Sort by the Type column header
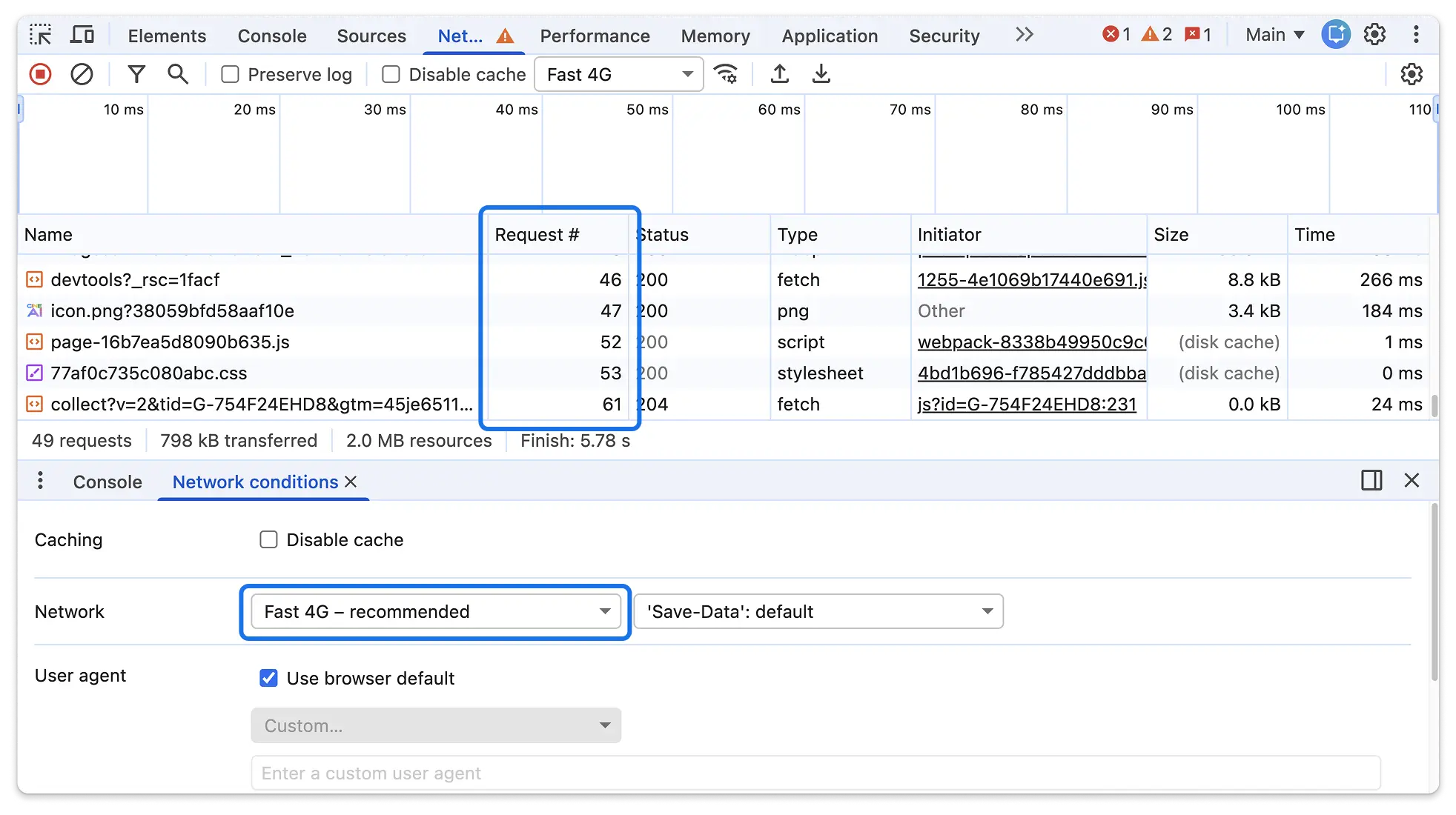Viewport: 1456px width, 815px height. tap(841, 234)
